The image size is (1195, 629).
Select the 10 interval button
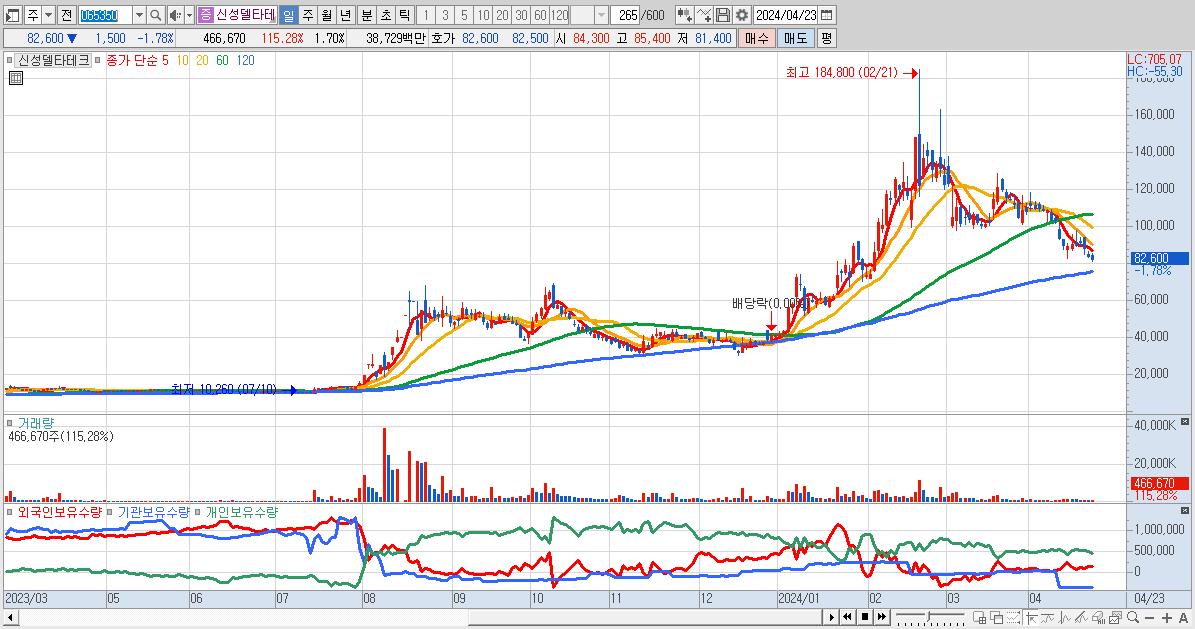pos(483,15)
